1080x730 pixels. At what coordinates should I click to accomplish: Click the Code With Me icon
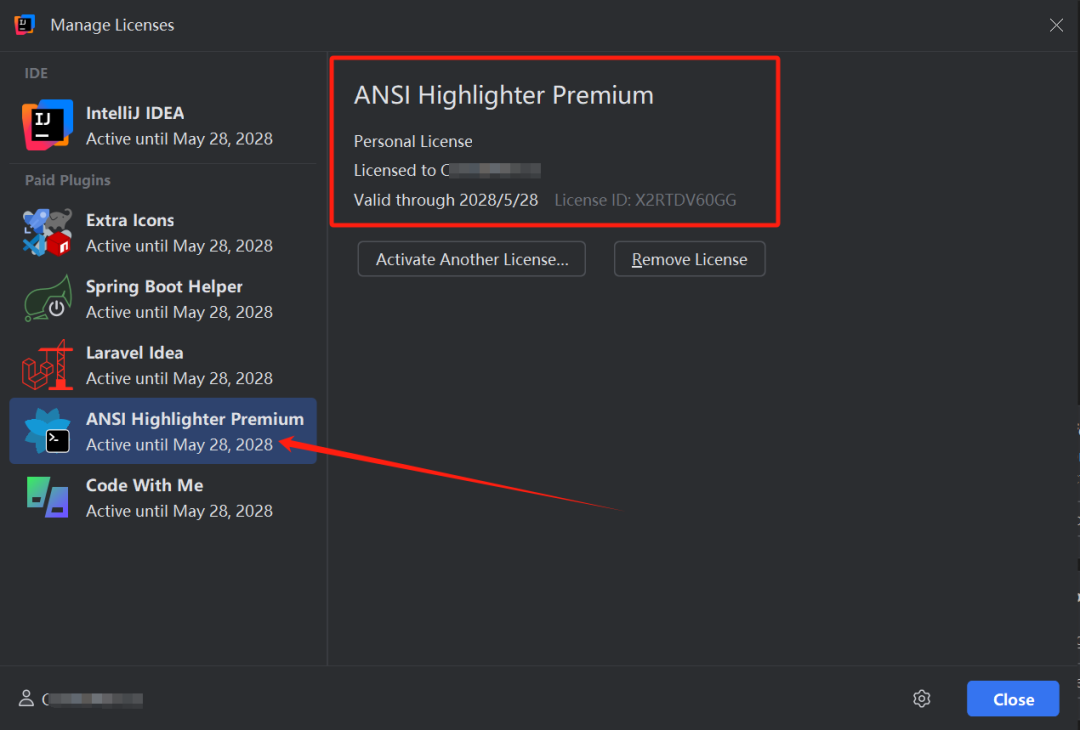[47, 497]
